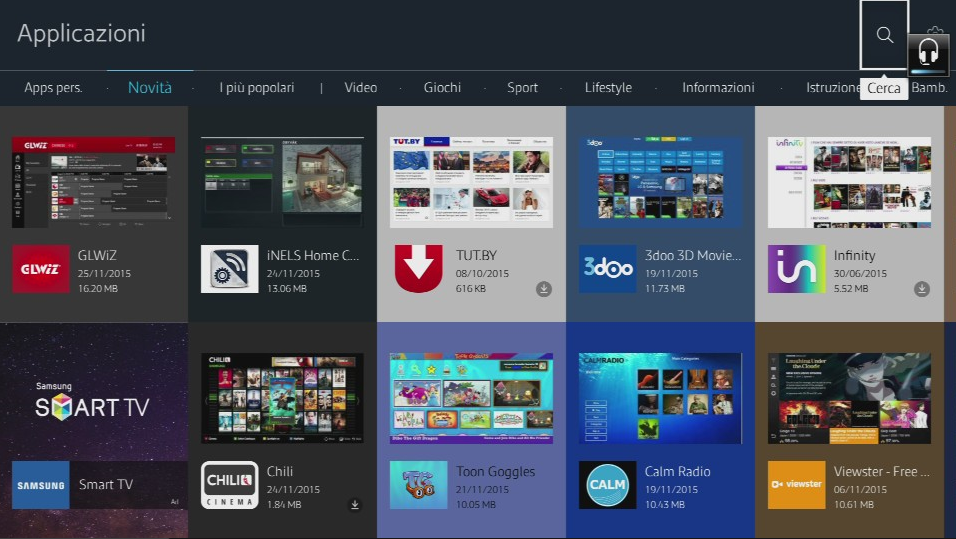Screen dimensions: 956x539
Task: Click the 10.43 MB size of Calm Radio
Action: pyautogui.click(x=665, y=504)
